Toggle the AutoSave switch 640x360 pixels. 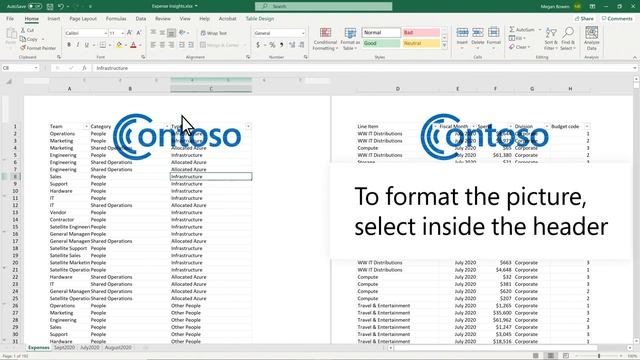[x=35, y=7]
